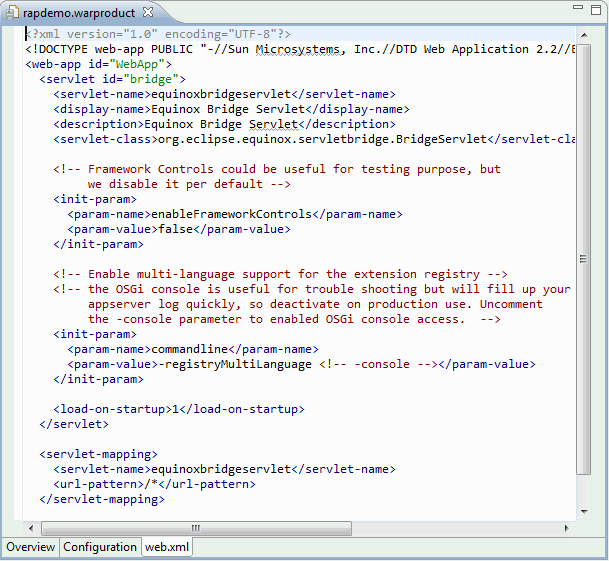This screenshot has height=561, width=609.
Task: Click the vertical scrollbar down arrow
Action: (584, 511)
